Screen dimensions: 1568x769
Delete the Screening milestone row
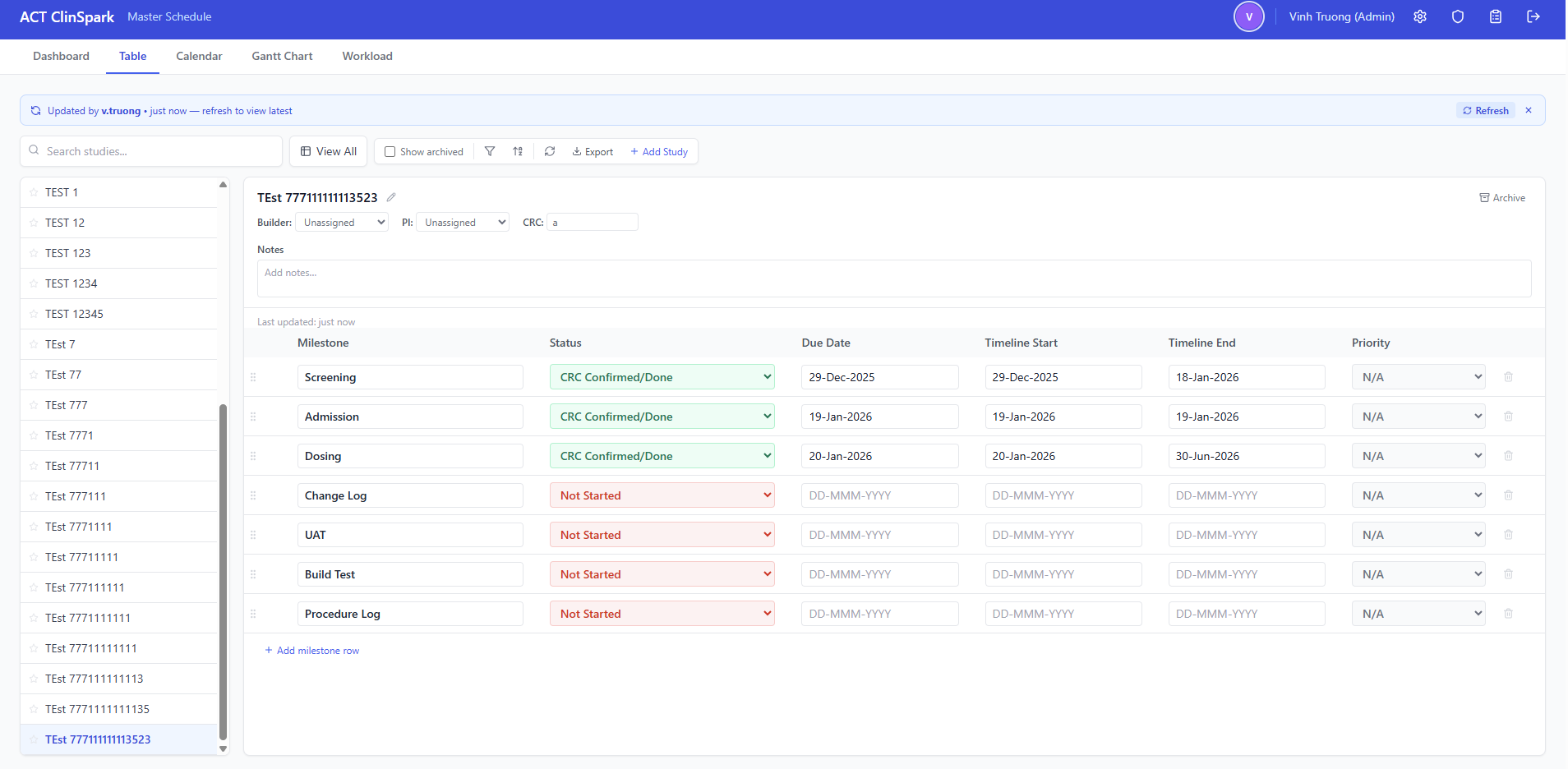1509,377
